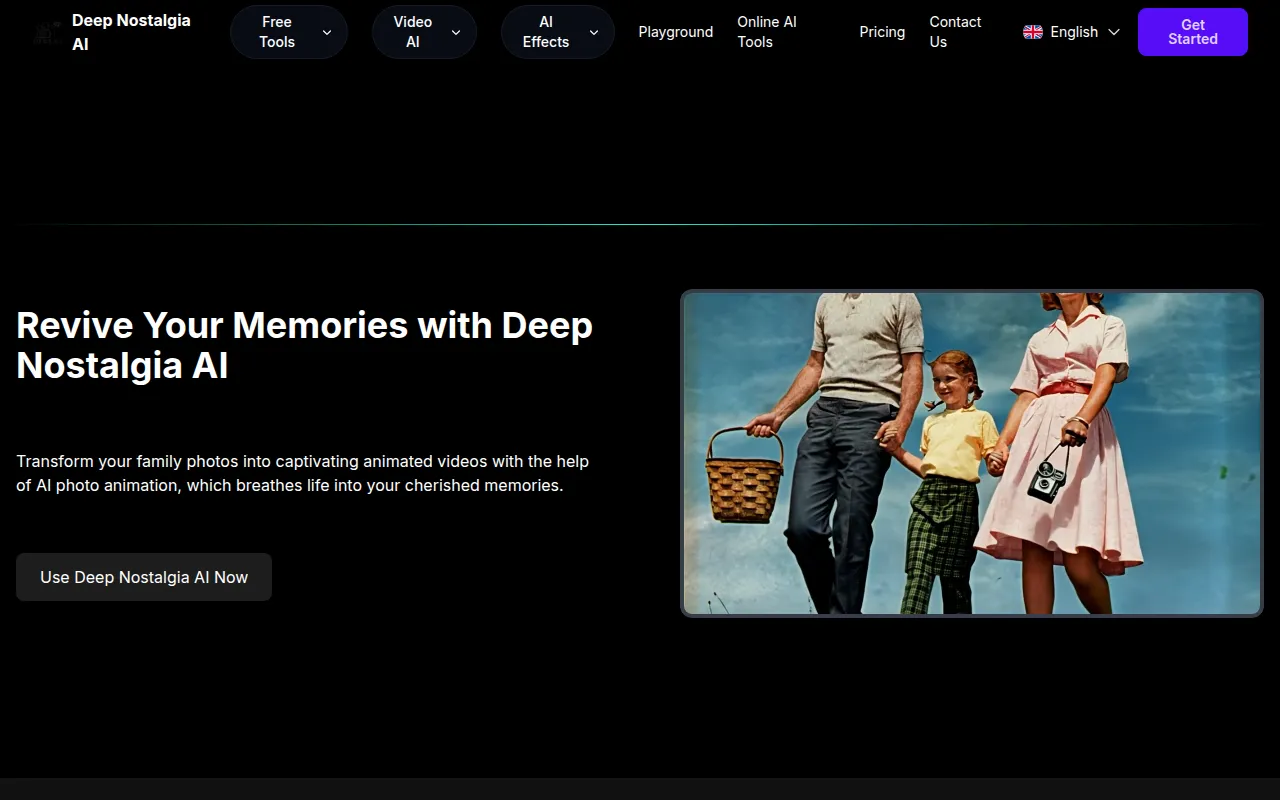Go to the Playground page
This screenshot has width=1280, height=800.
coord(675,32)
